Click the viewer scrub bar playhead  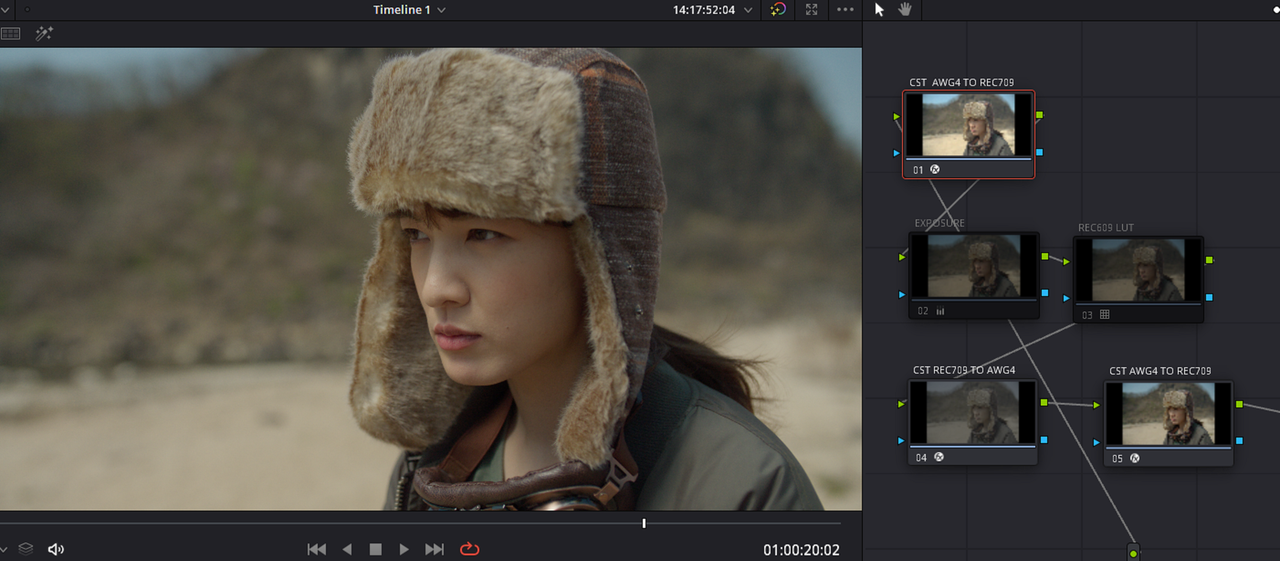pos(644,523)
